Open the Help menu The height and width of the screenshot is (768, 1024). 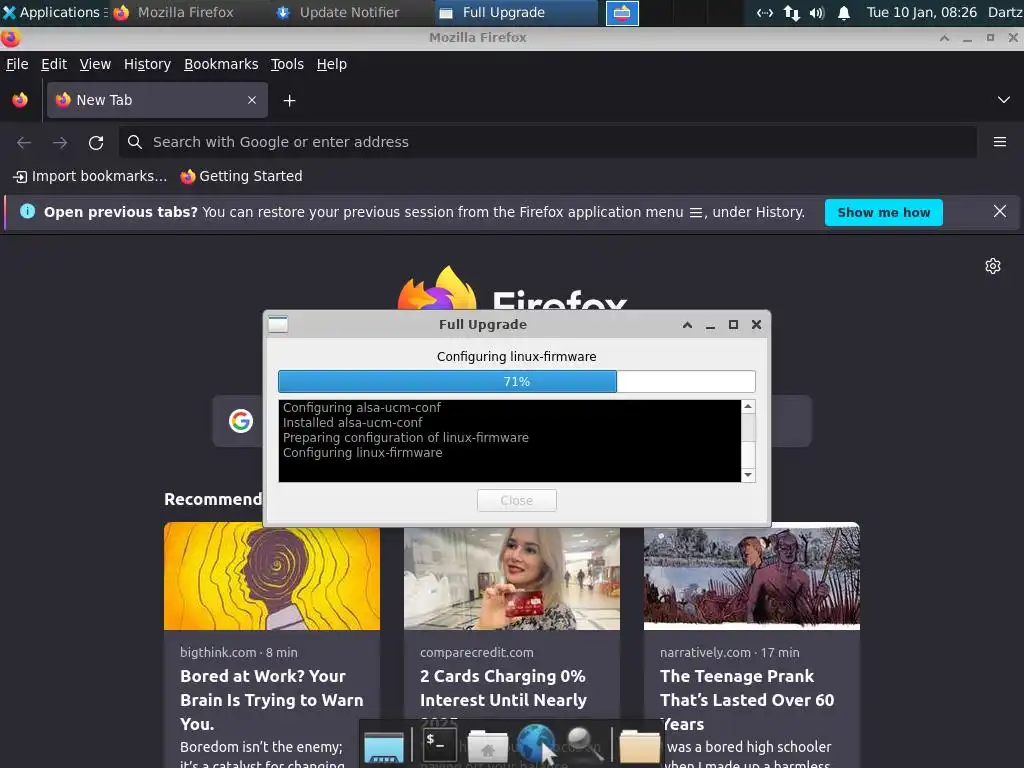[332, 64]
